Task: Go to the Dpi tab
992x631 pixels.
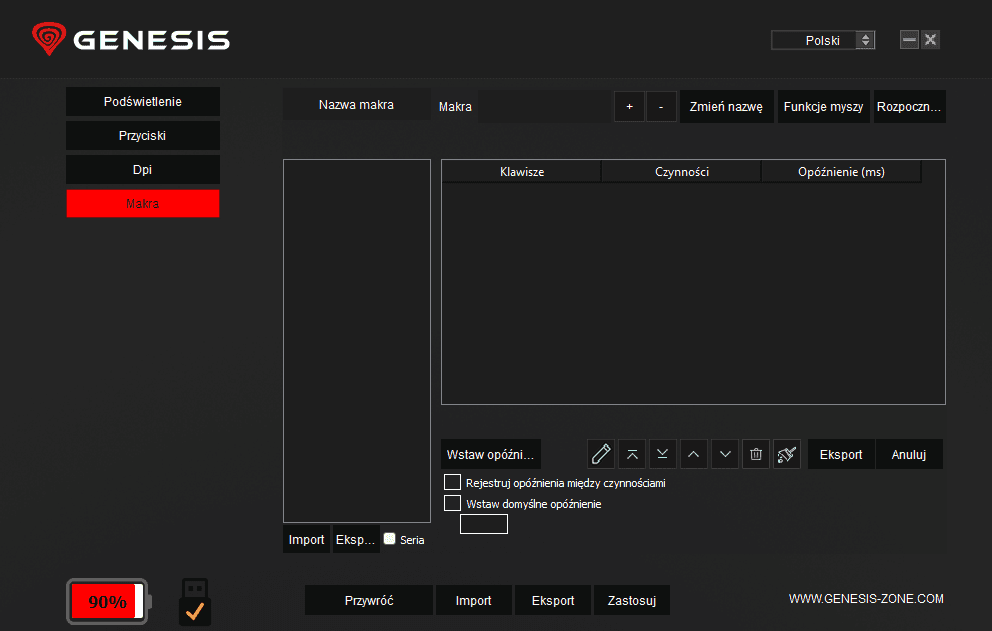Action: click(x=143, y=170)
